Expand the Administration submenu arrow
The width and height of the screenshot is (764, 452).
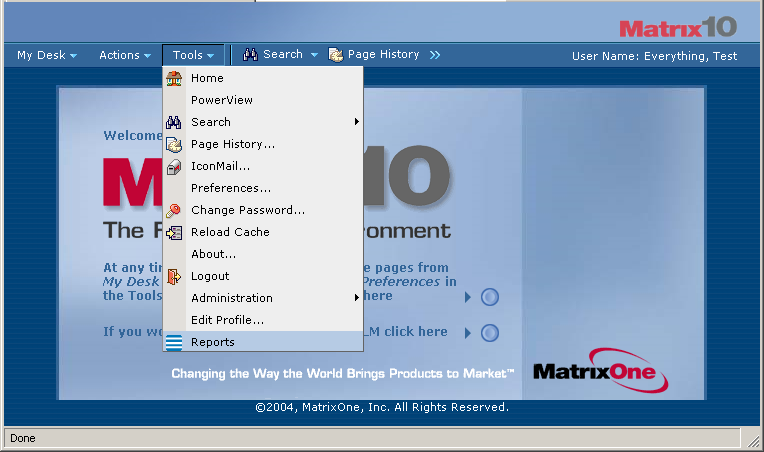[357, 298]
